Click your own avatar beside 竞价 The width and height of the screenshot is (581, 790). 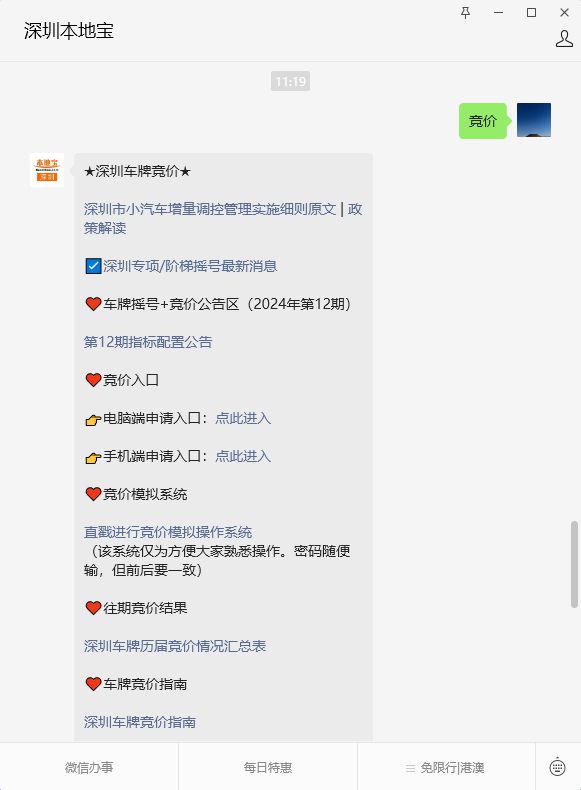click(534, 120)
